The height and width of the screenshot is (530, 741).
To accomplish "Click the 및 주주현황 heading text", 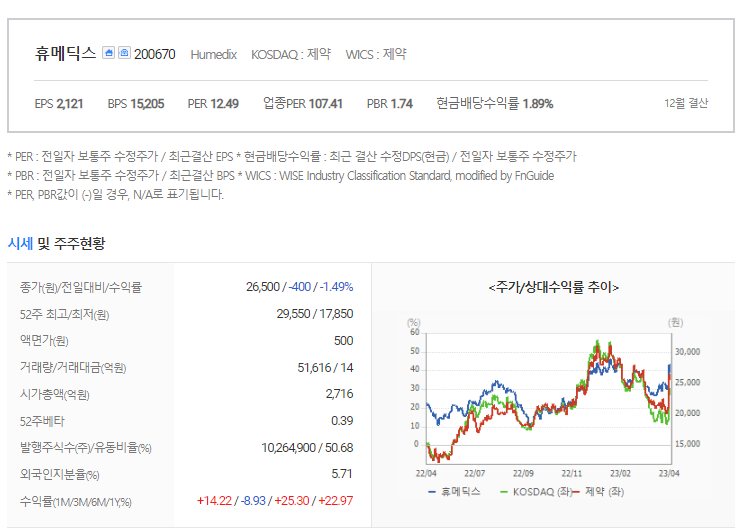I will 71,244.
